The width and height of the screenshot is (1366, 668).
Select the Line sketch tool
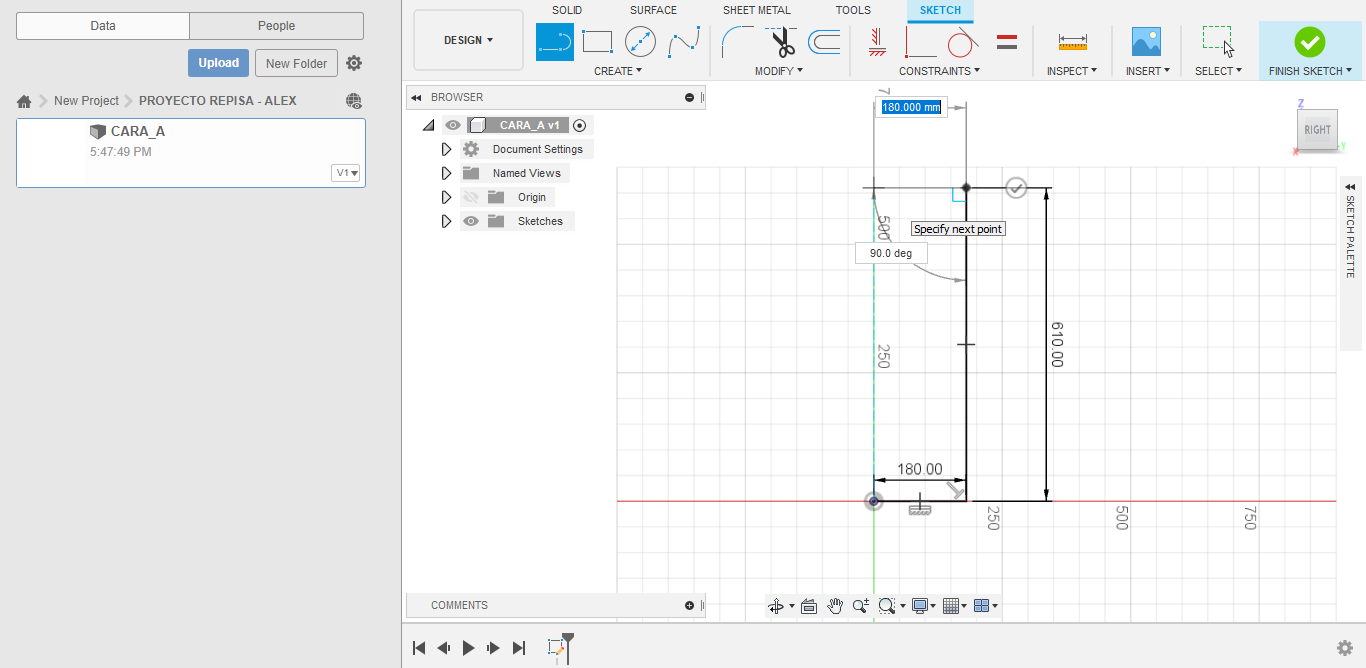click(555, 42)
